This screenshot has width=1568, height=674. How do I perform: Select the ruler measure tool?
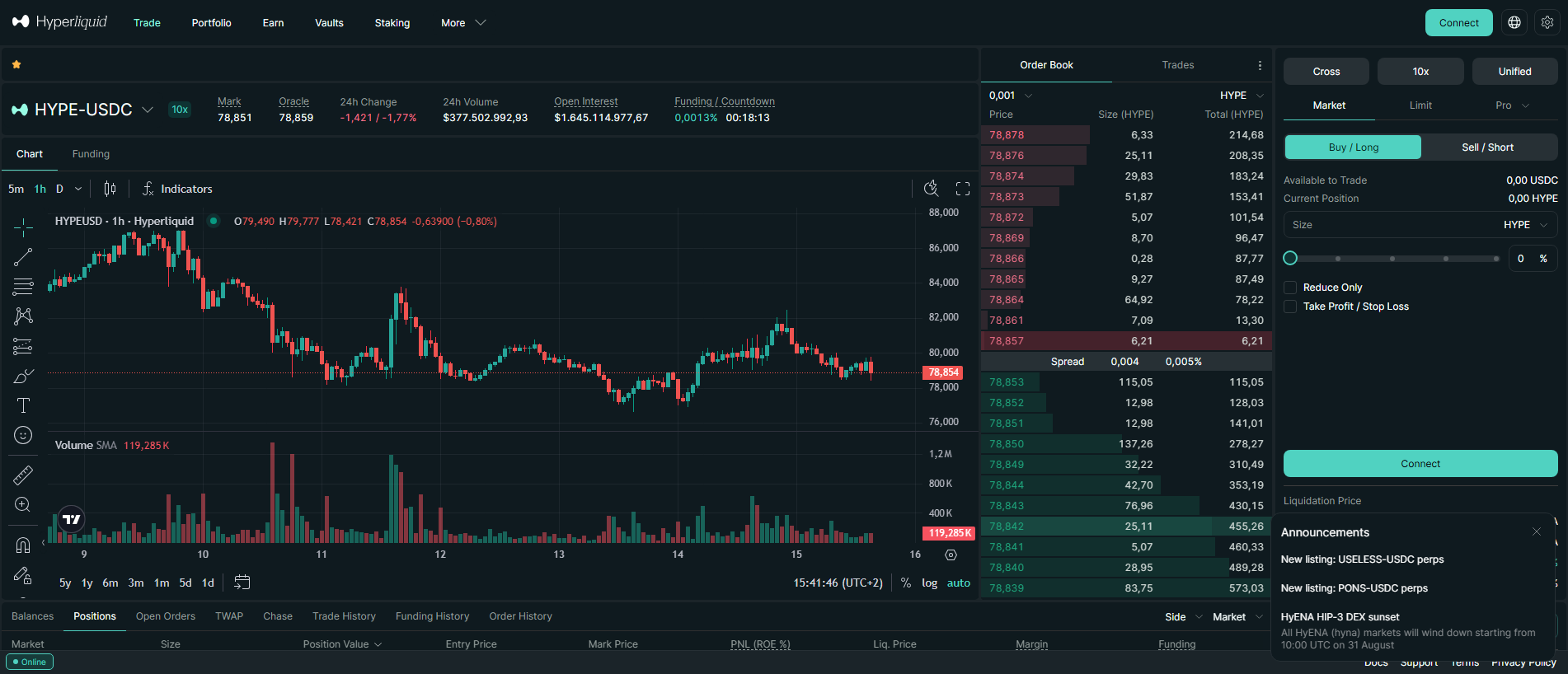click(23, 475)
